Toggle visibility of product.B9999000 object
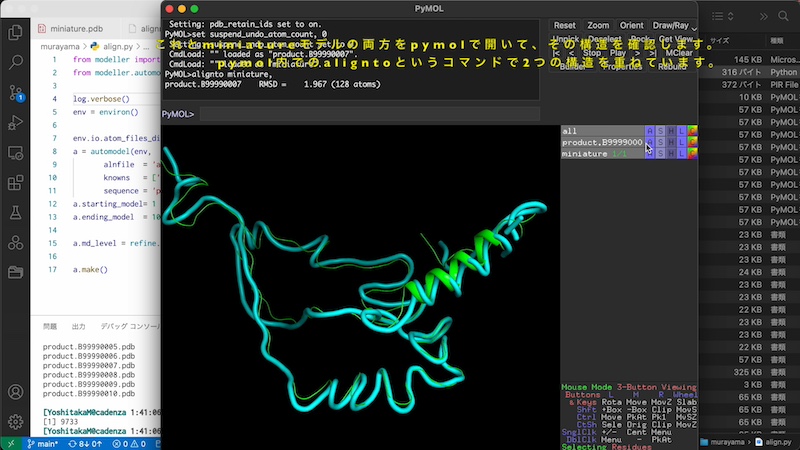This screenshot has width=800, height=450. pyautogui.click(x=602, y=142)
